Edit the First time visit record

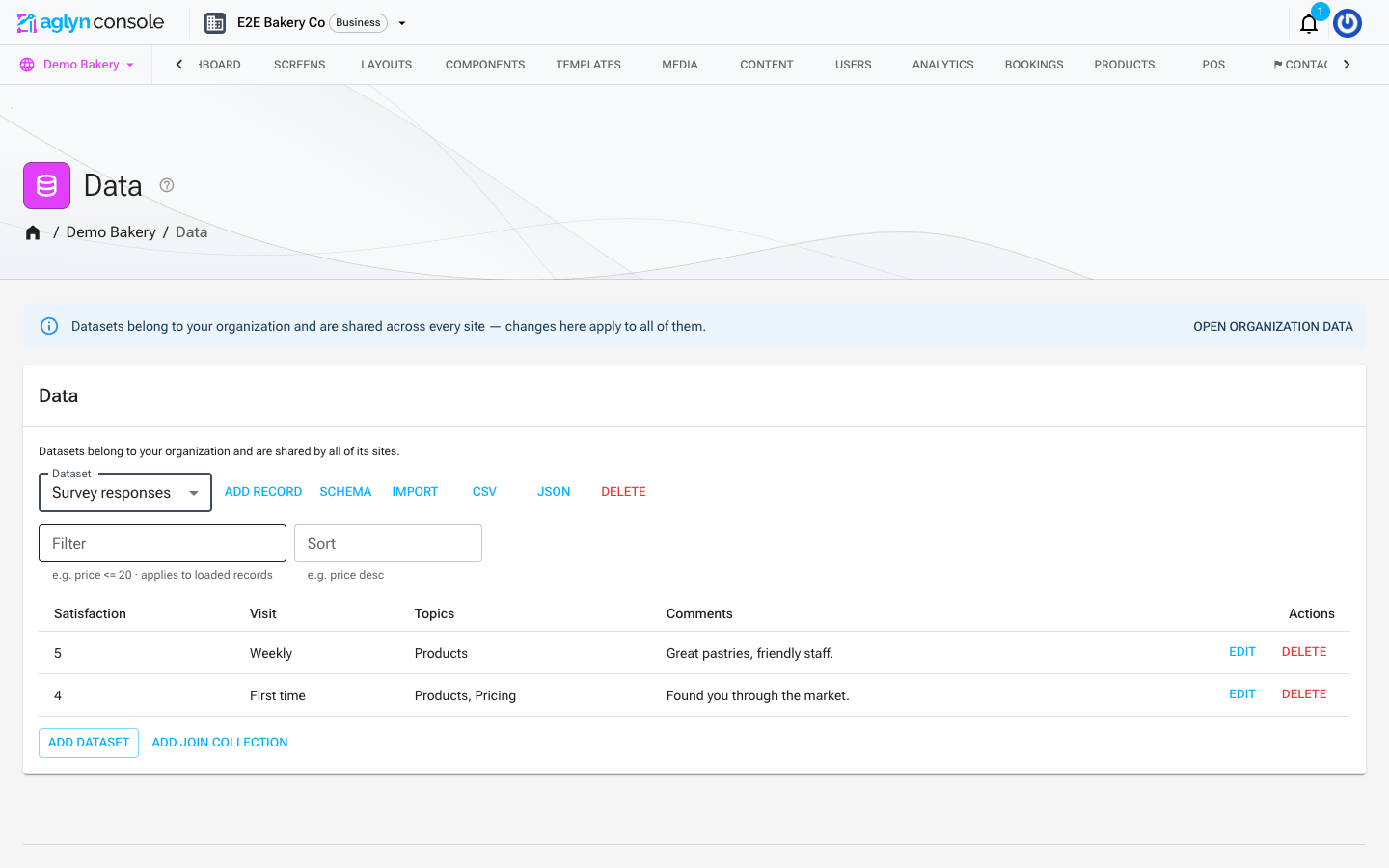point(1242,694)
